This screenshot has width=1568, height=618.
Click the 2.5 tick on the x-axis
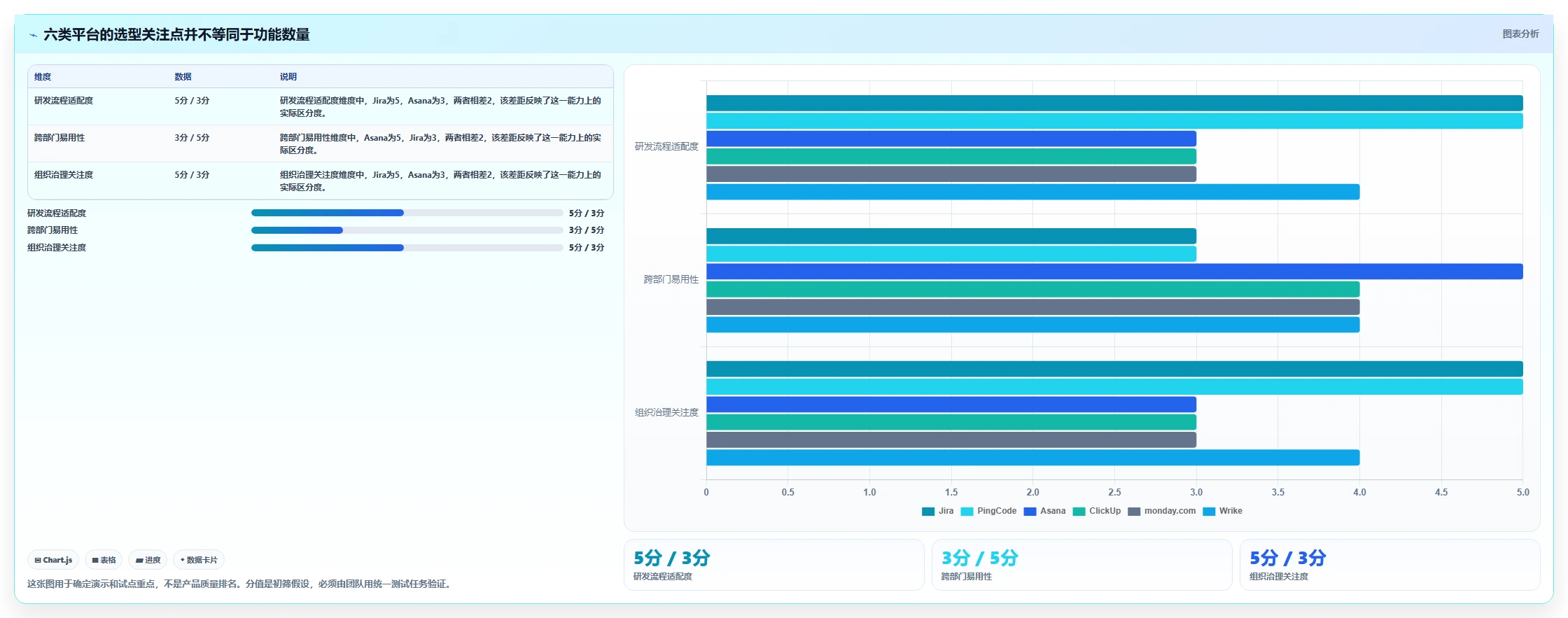point(1114,493)
